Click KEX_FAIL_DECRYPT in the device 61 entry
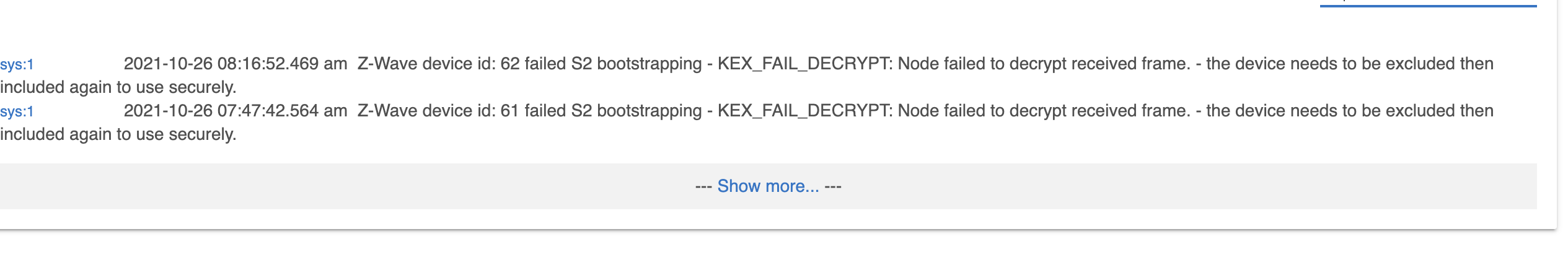Screen dimensions: 1568x260 click(803, 111)
